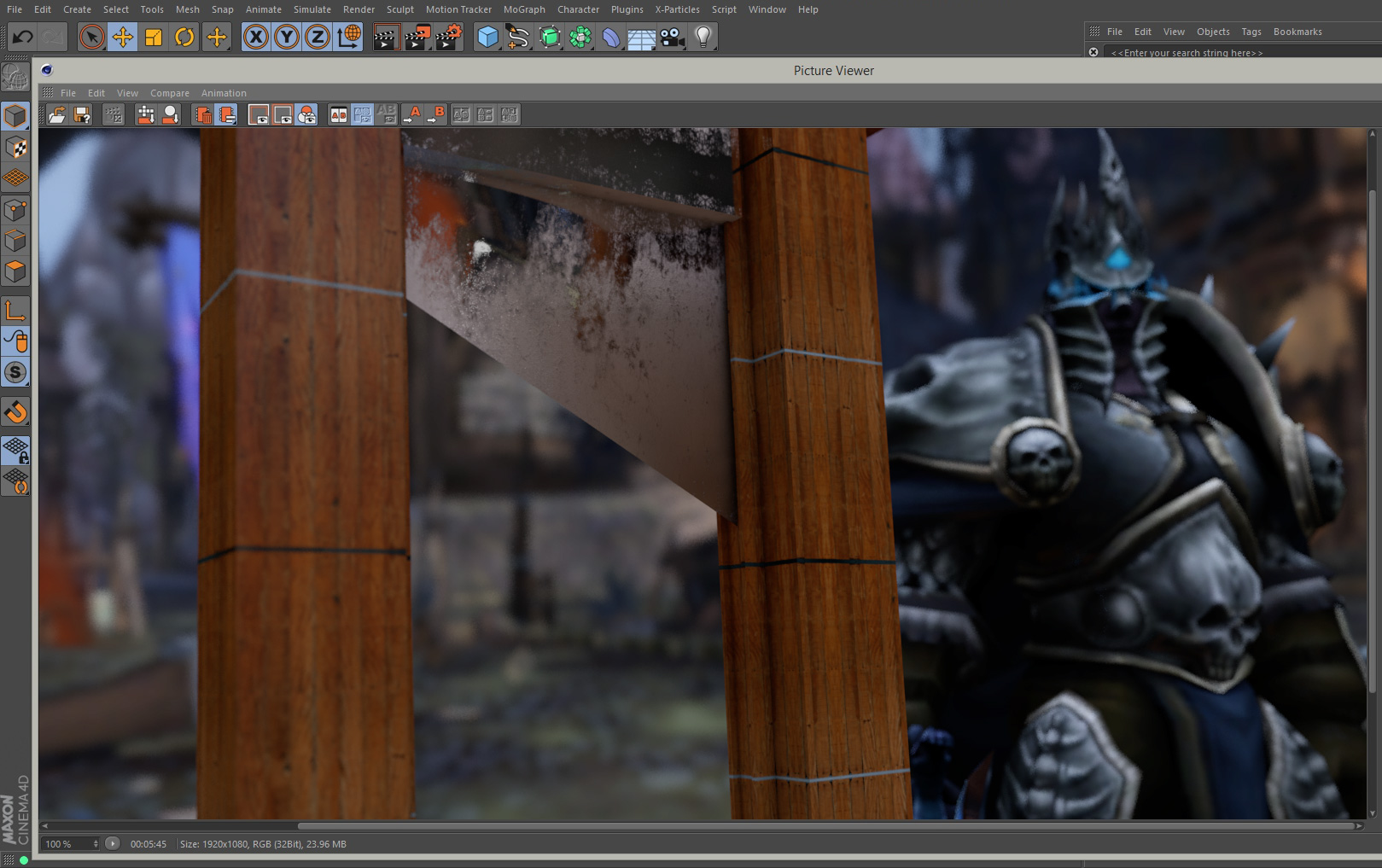
Task: Toggle Z axis lock
Action: click(318, 37)
